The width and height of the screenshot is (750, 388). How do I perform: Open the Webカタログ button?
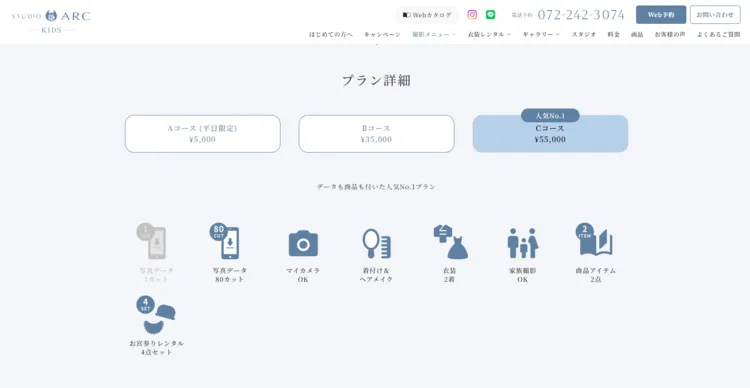(x=427, y=15)
